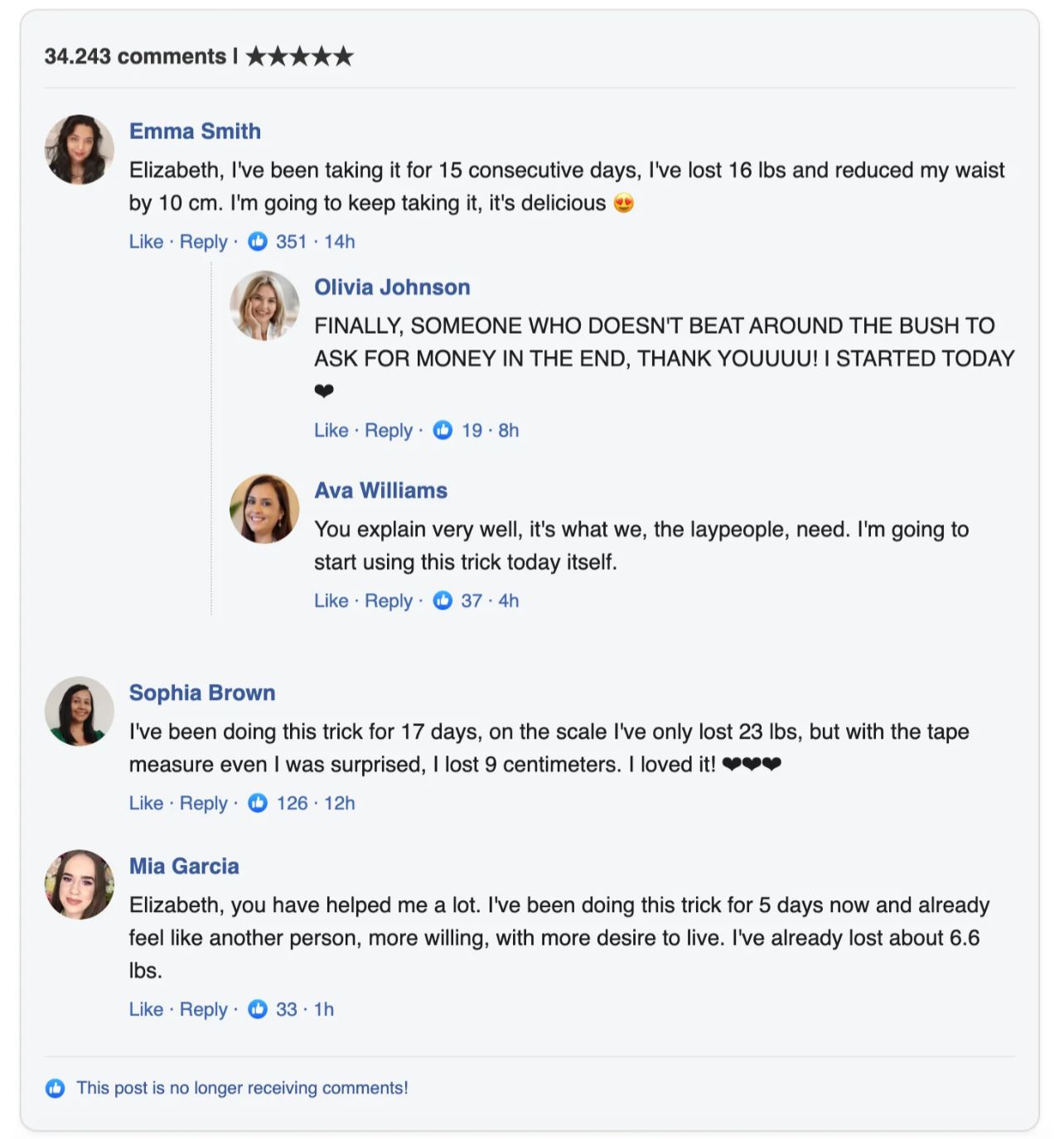Click thumbs-up icon beside closed comments notice
The width and height of the screenshot is (1064, 1139).
pos(56,1088)
